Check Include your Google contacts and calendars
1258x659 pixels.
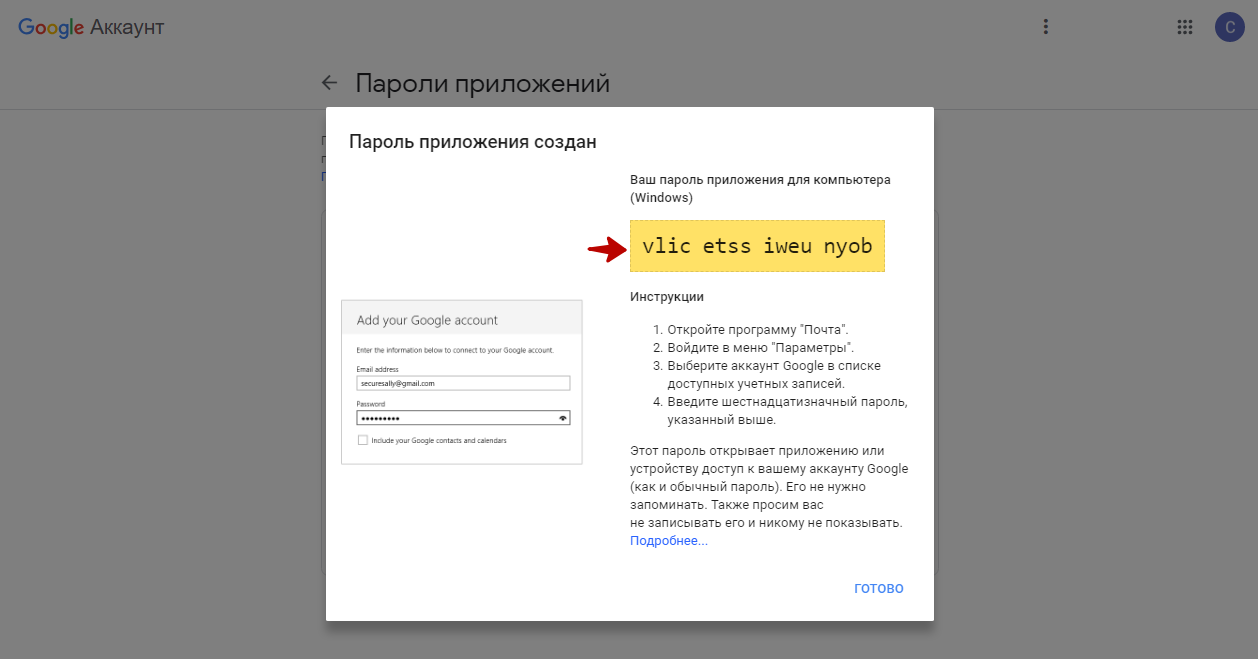coord(362,440)
